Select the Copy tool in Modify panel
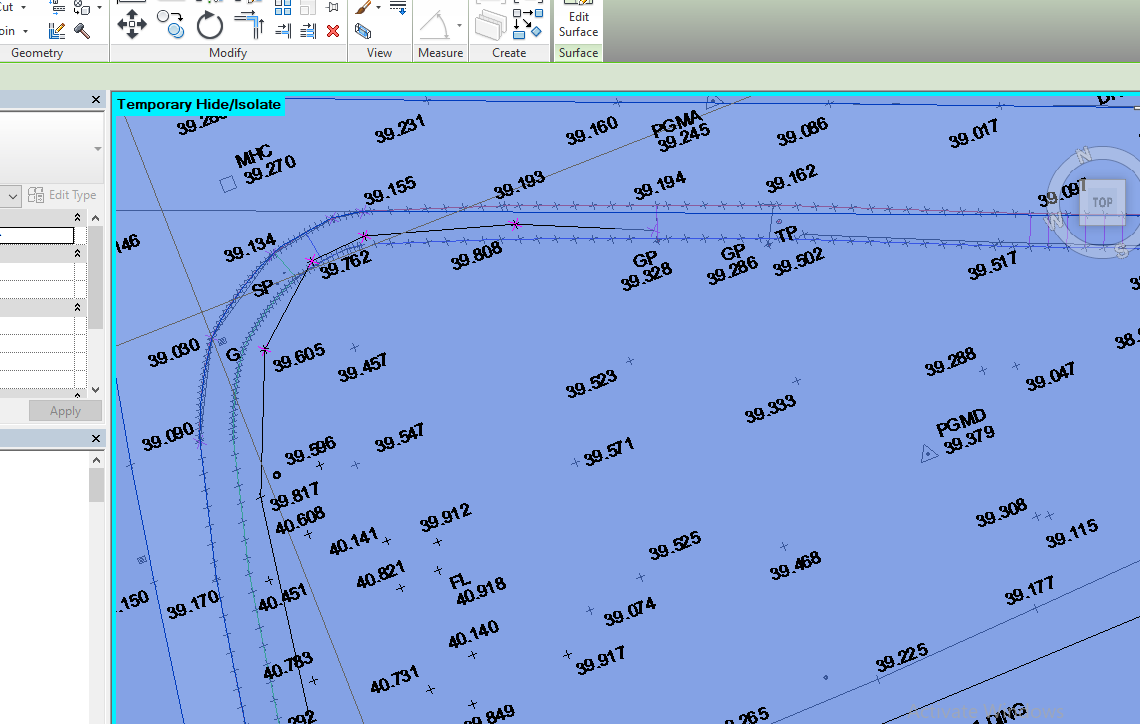Screen dimensions: 1140x724 click(170, 23)
